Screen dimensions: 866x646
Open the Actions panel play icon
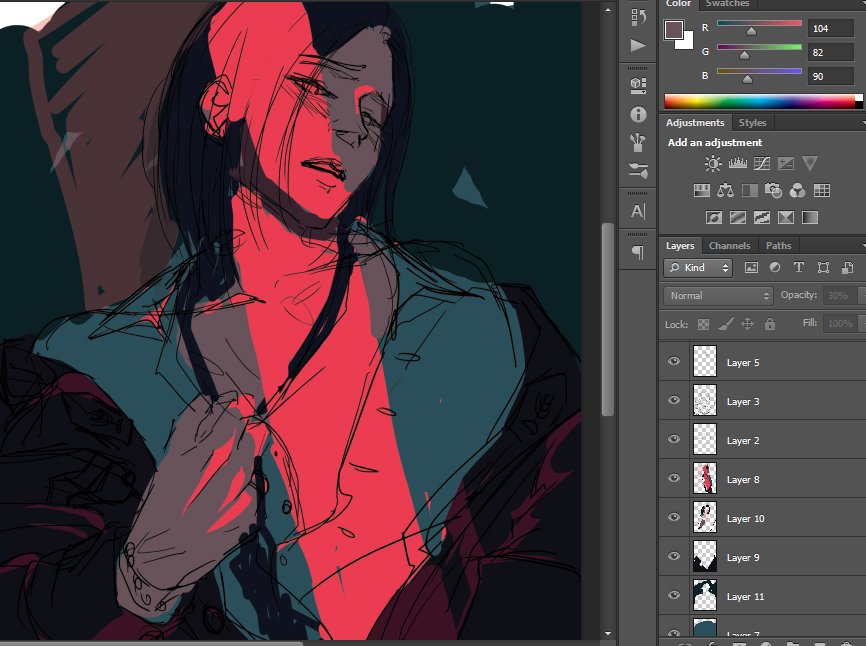click(638, 45)
